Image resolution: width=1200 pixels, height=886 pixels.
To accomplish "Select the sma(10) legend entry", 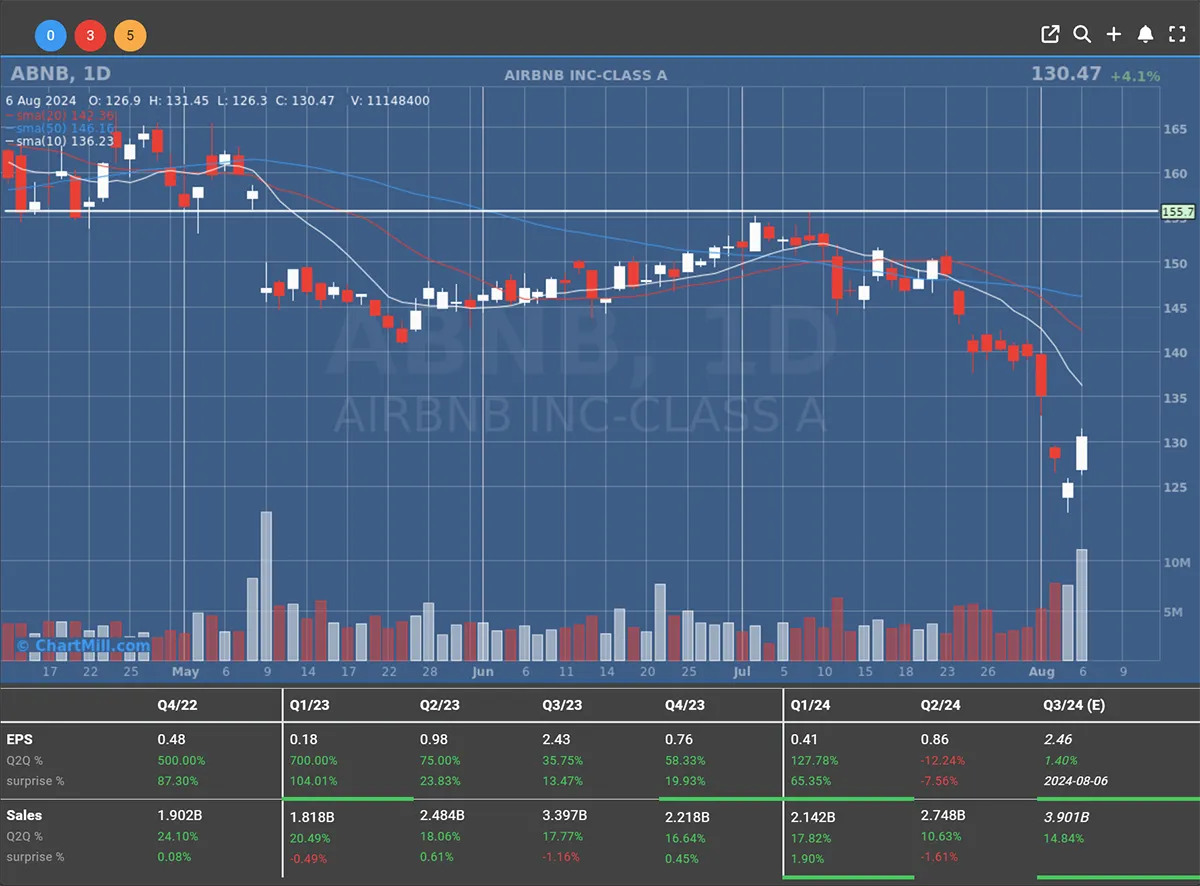I will click(61, 141).
